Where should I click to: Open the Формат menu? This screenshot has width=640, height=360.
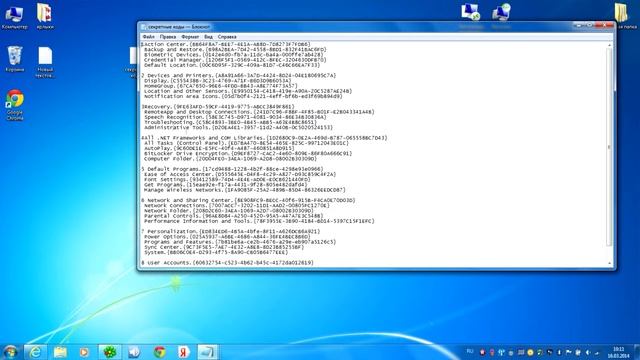click(190, 37)
